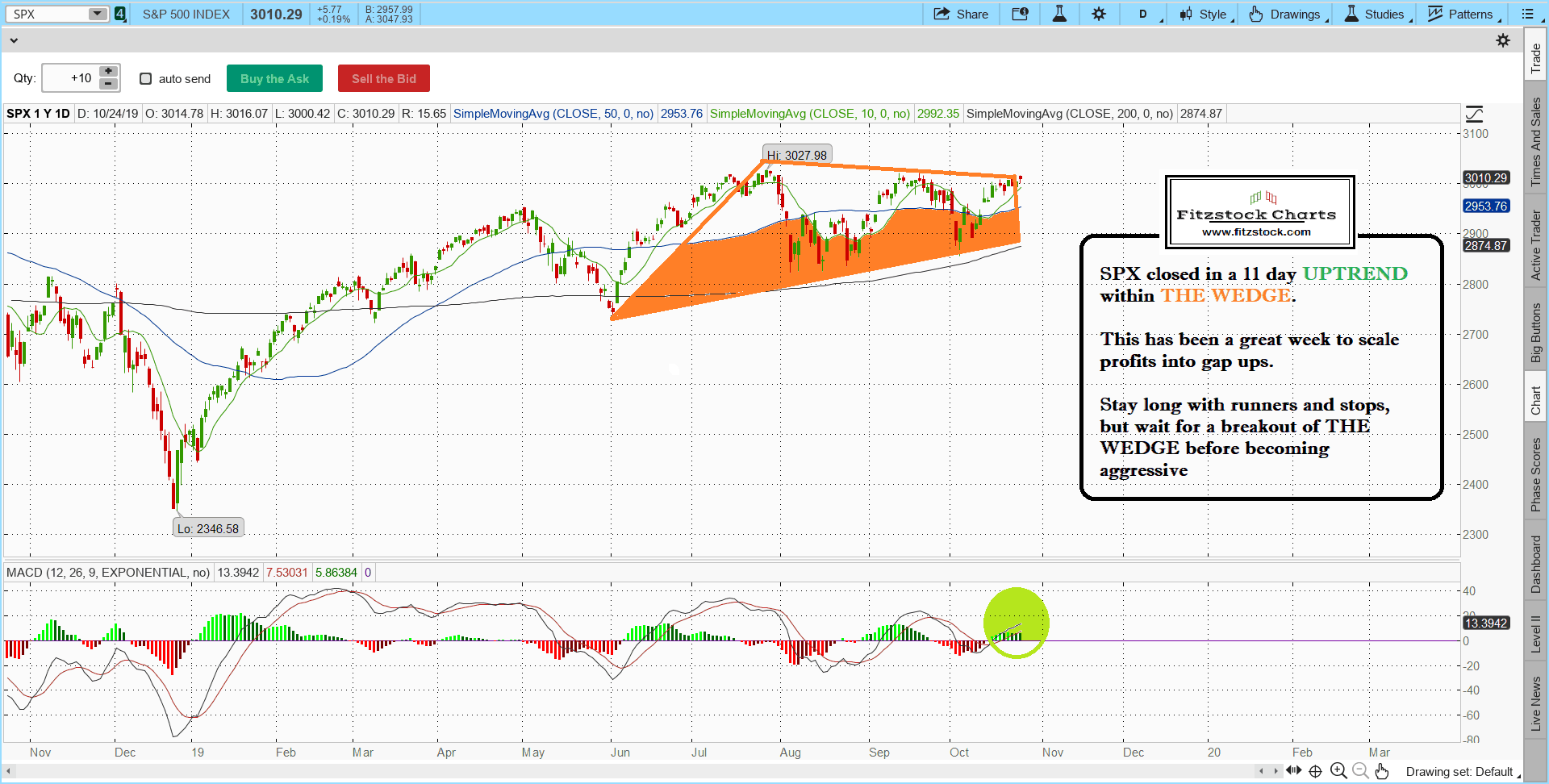Screen dimensions: 1549x784
Task: Switch to the Active Trader tab
Action: pos(1535,245)
